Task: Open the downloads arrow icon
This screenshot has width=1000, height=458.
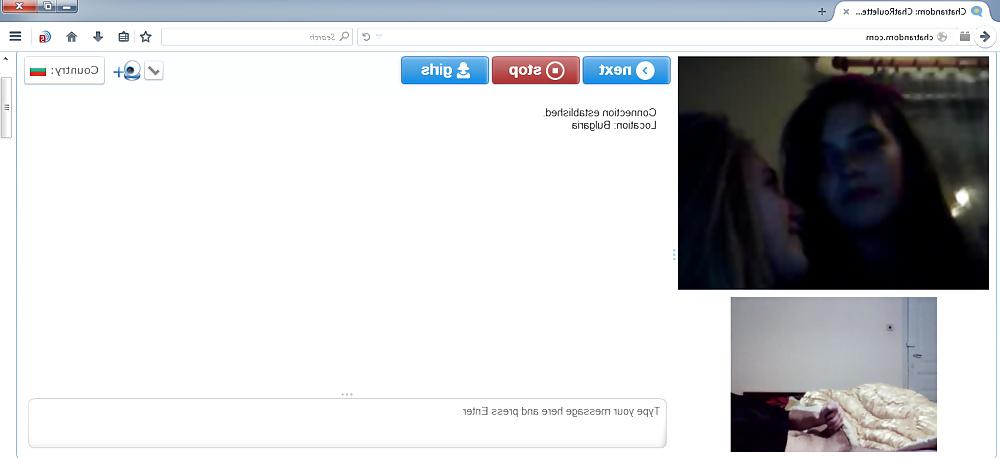Action: (98, 36)
